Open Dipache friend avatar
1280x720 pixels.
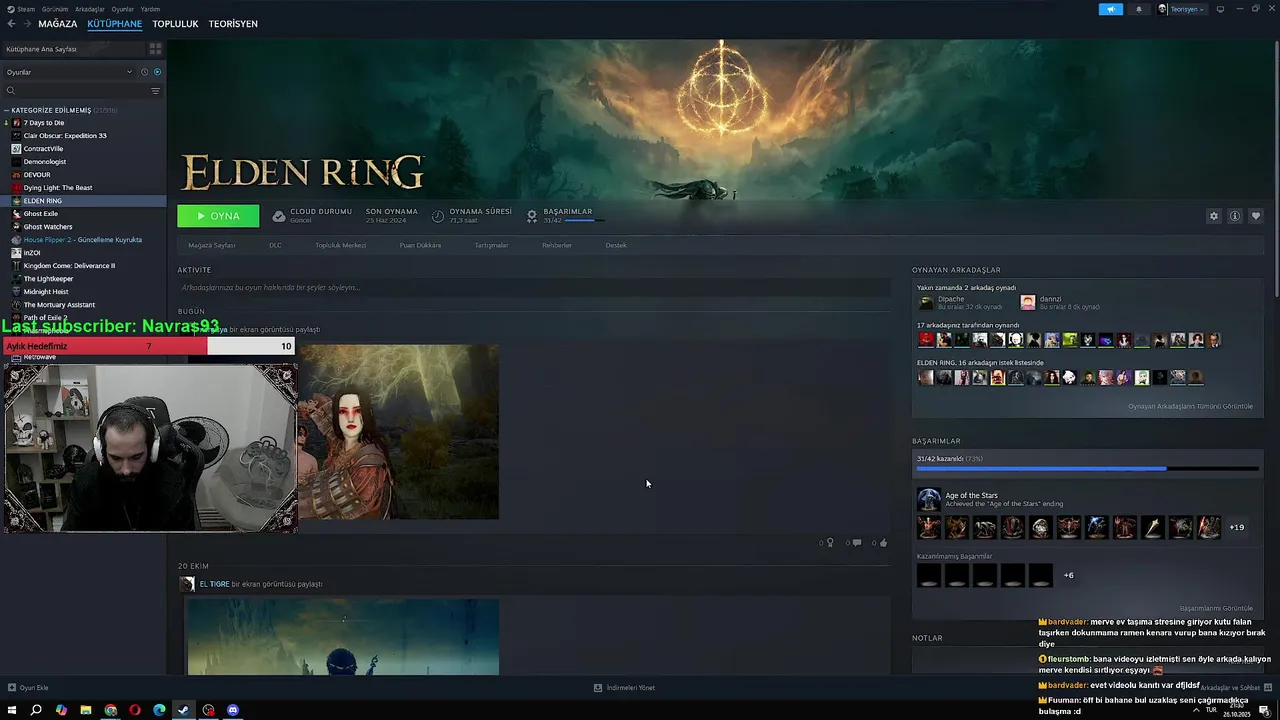[926, 302]
